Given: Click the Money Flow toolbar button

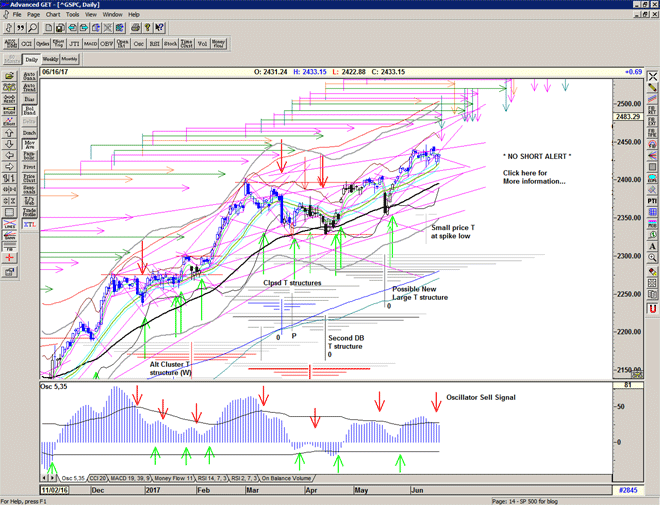Looking at the screenshot, I should [218, 44].
